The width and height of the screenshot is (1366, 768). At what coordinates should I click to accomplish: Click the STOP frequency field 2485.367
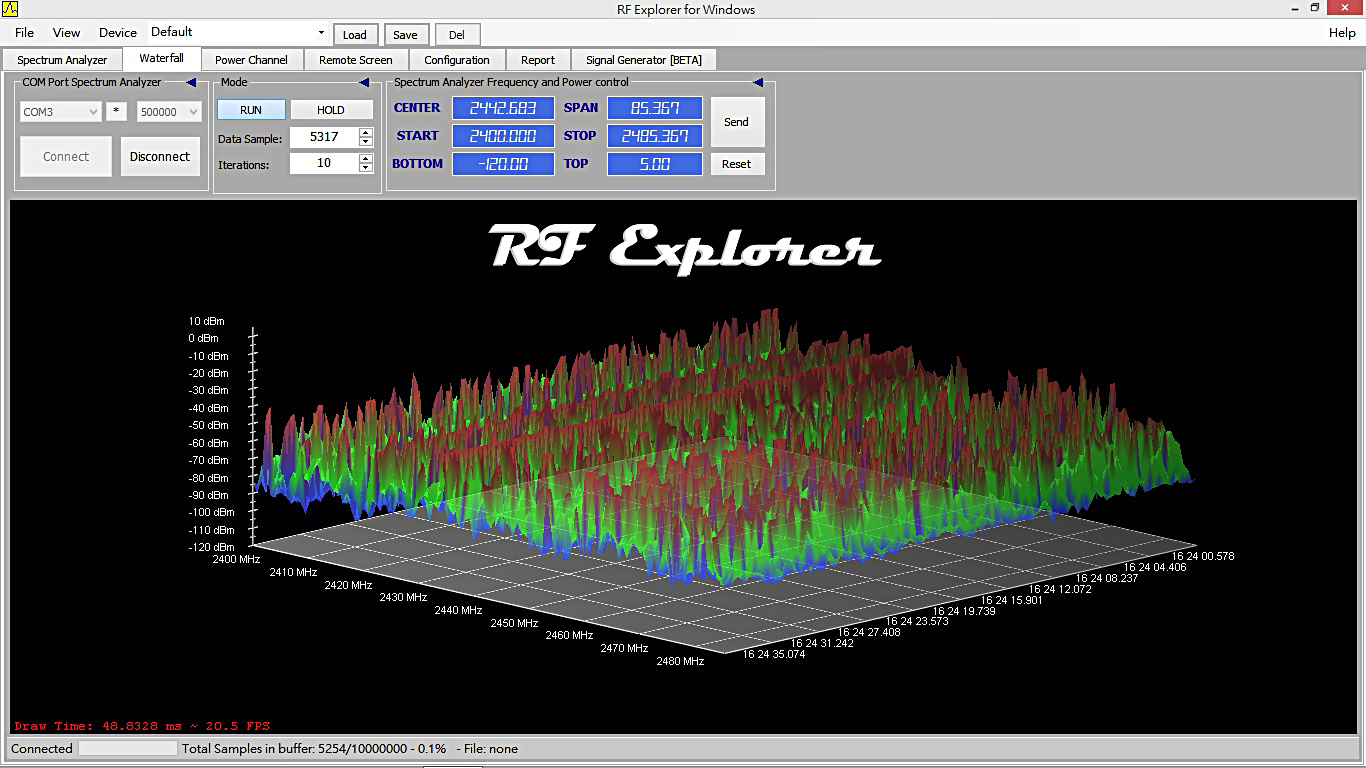click(655, 136)
